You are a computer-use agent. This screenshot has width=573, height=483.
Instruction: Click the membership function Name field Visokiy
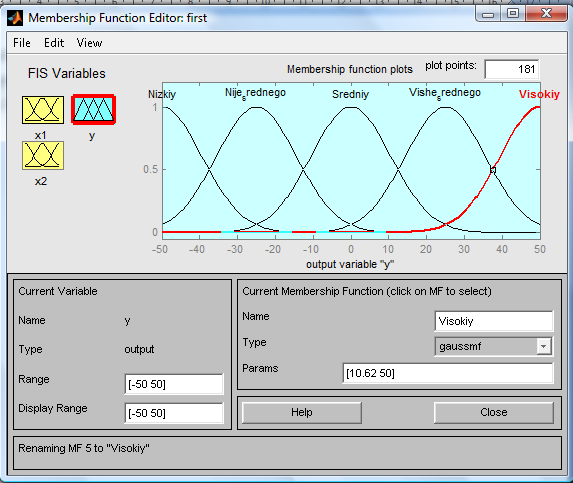(494, 321)
